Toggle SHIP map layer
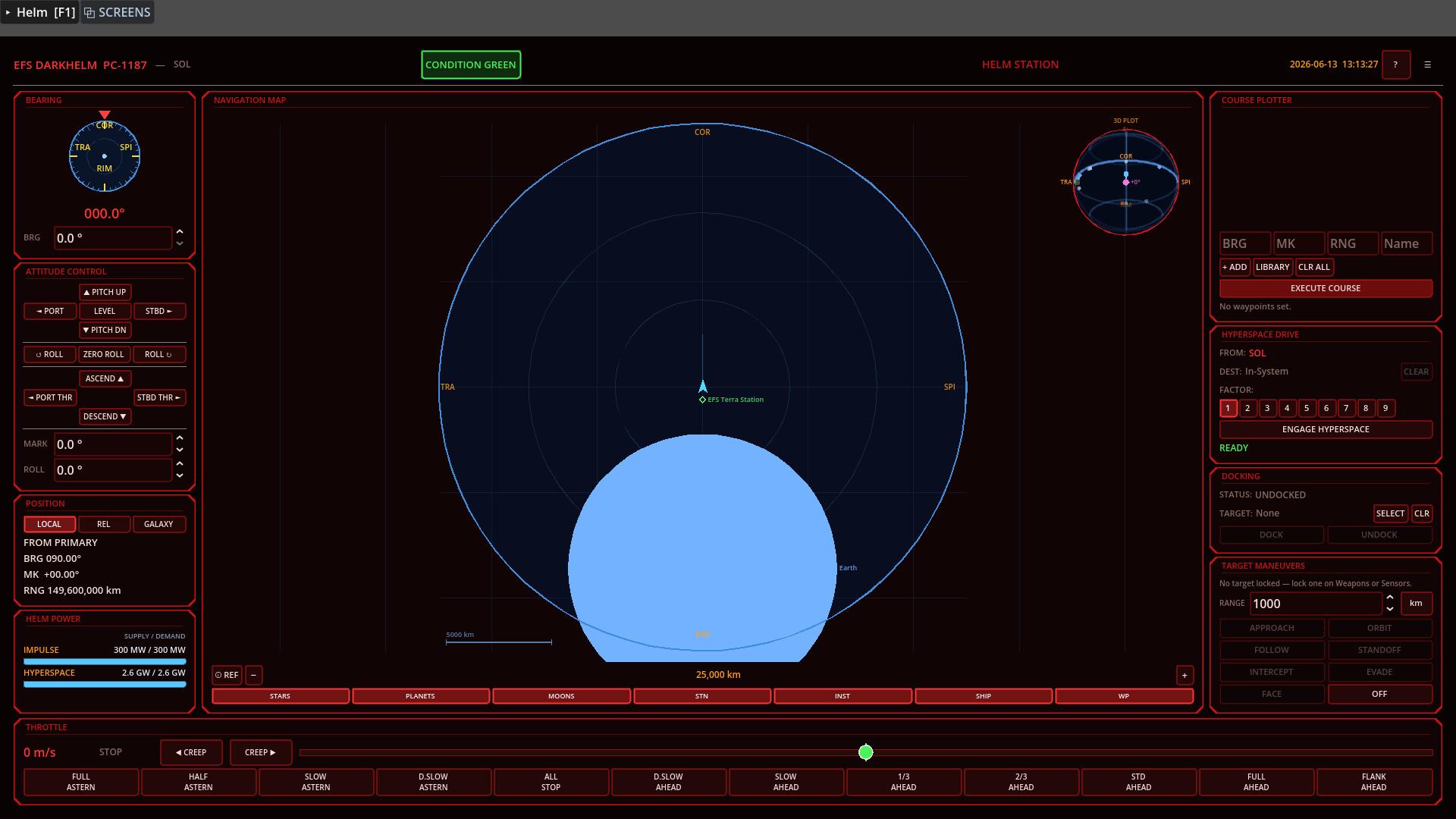Image resolution: width=1456 pixels, height=819 pixels. tap(984, 696)
